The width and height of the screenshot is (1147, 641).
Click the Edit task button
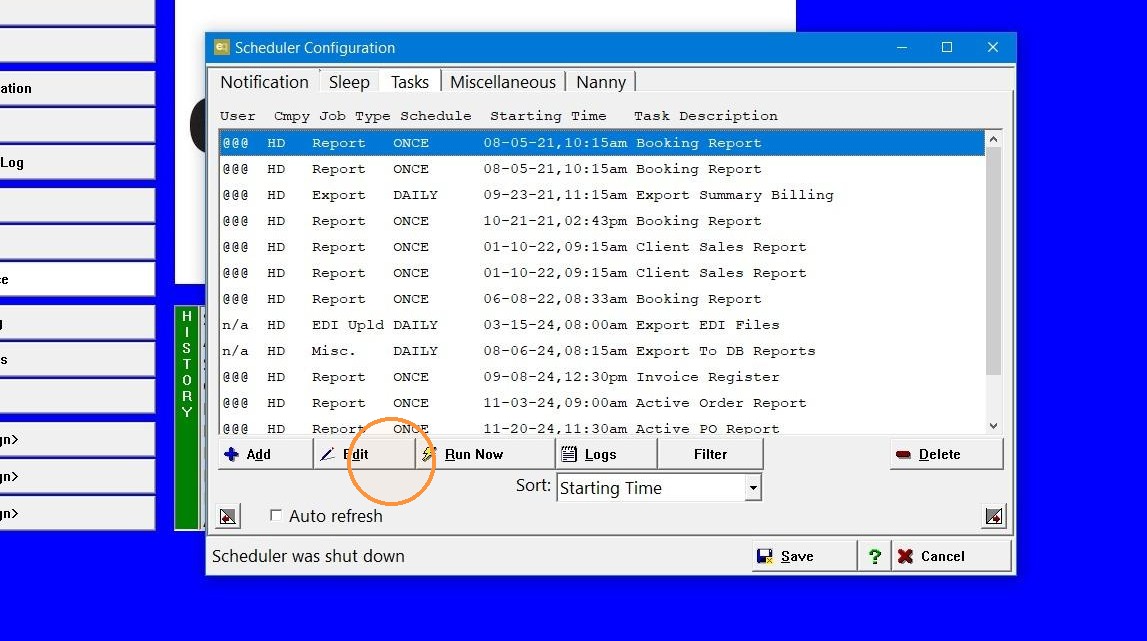(x=364, y=454)
